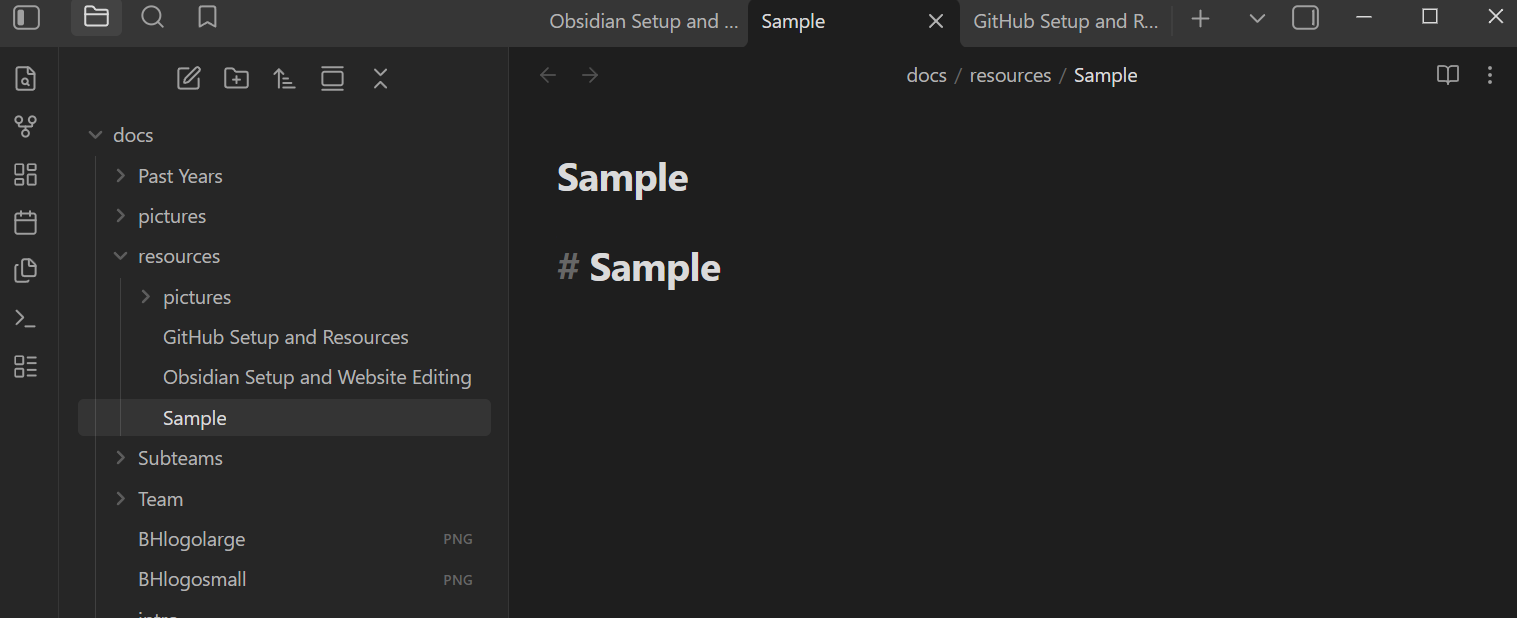Expand the Team folder

coord(120,499)
